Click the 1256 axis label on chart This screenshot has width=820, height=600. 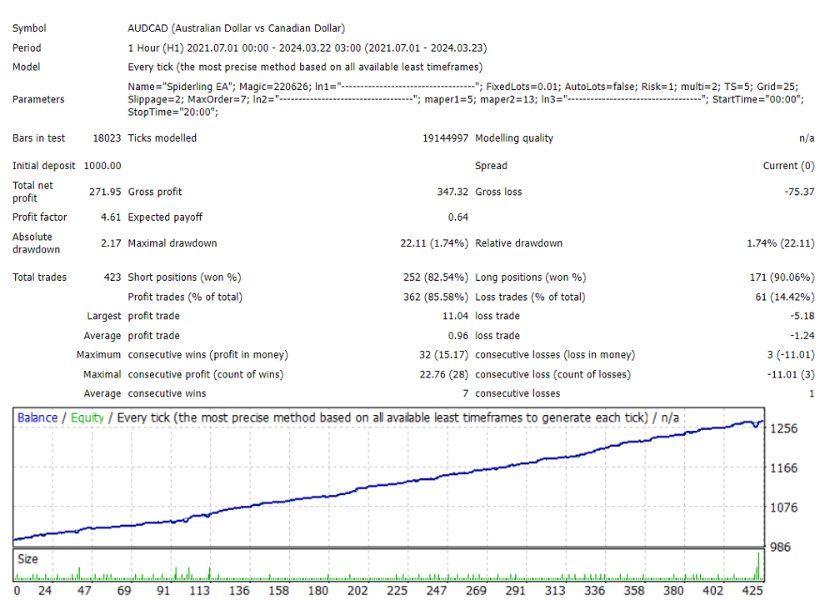coord(784,428)
